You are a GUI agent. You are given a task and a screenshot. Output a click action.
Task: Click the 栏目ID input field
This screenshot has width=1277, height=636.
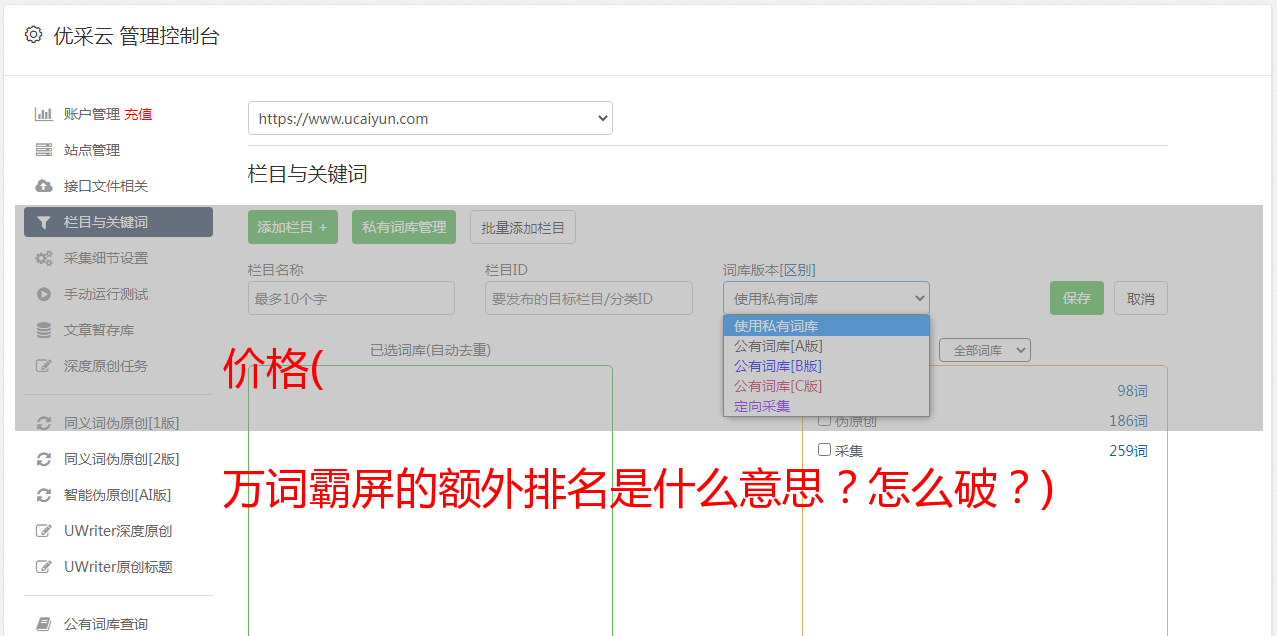click(x=589, y=298)
